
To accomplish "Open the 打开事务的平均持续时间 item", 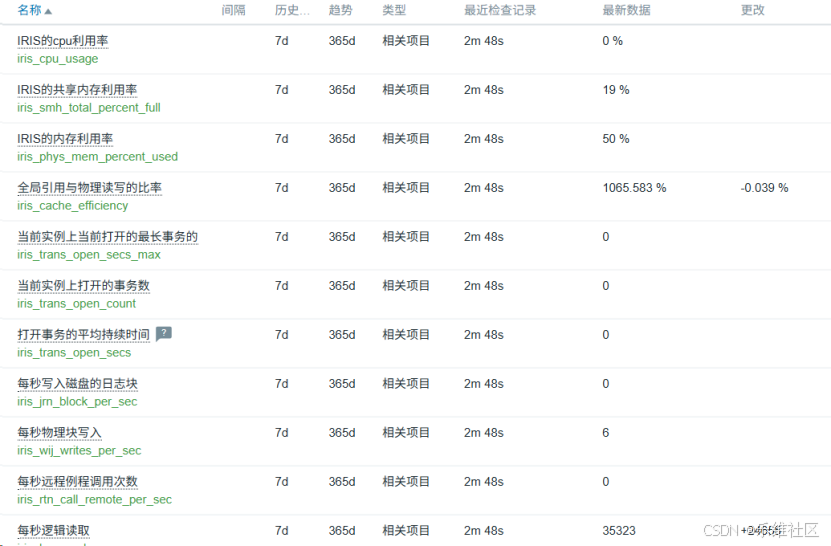I will tap(84, 334).
